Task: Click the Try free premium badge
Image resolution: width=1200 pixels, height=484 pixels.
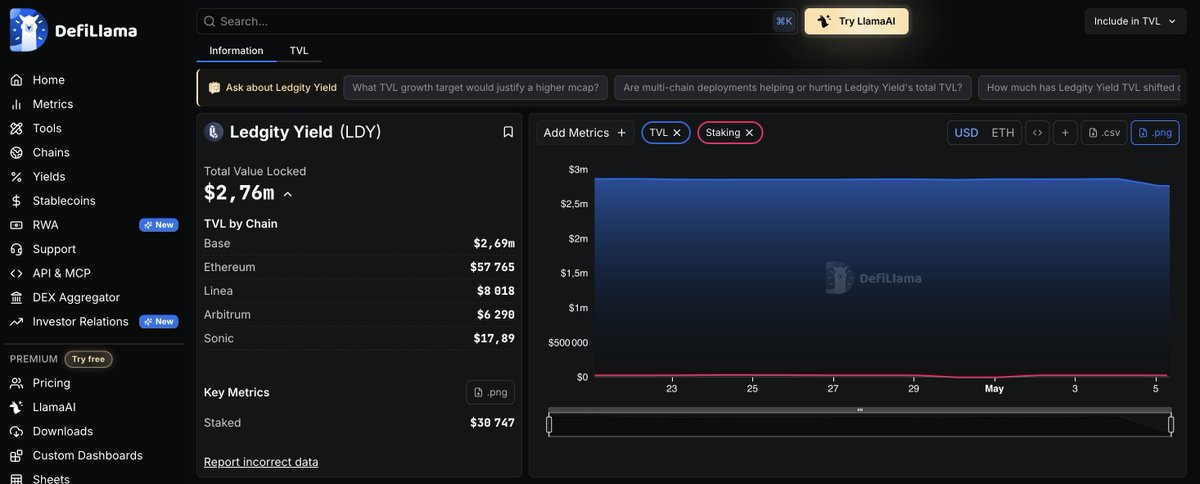Action: (88, 359)
